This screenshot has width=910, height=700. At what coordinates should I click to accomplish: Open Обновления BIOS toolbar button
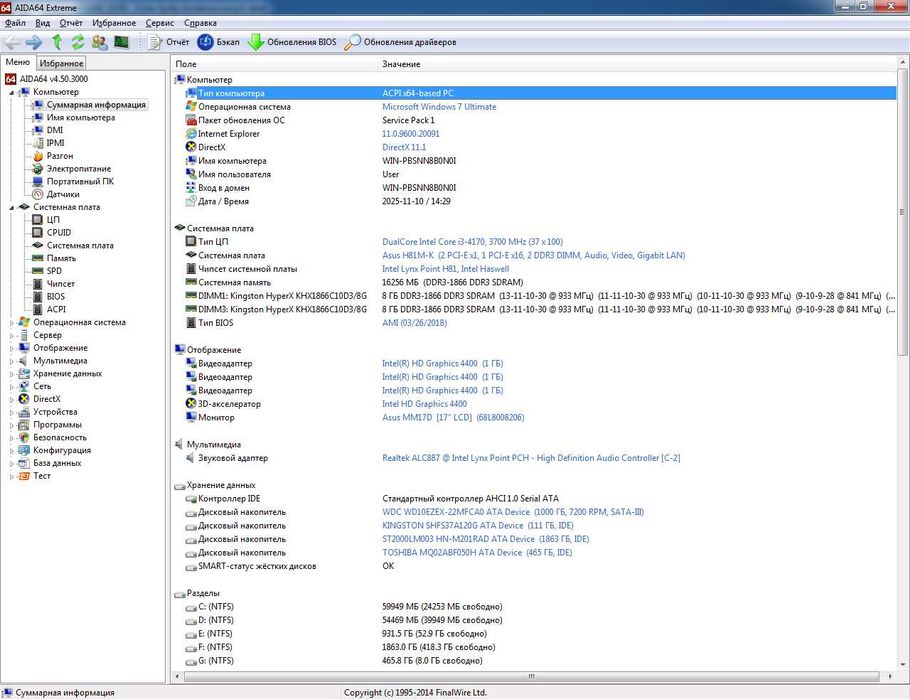(292, 42)
